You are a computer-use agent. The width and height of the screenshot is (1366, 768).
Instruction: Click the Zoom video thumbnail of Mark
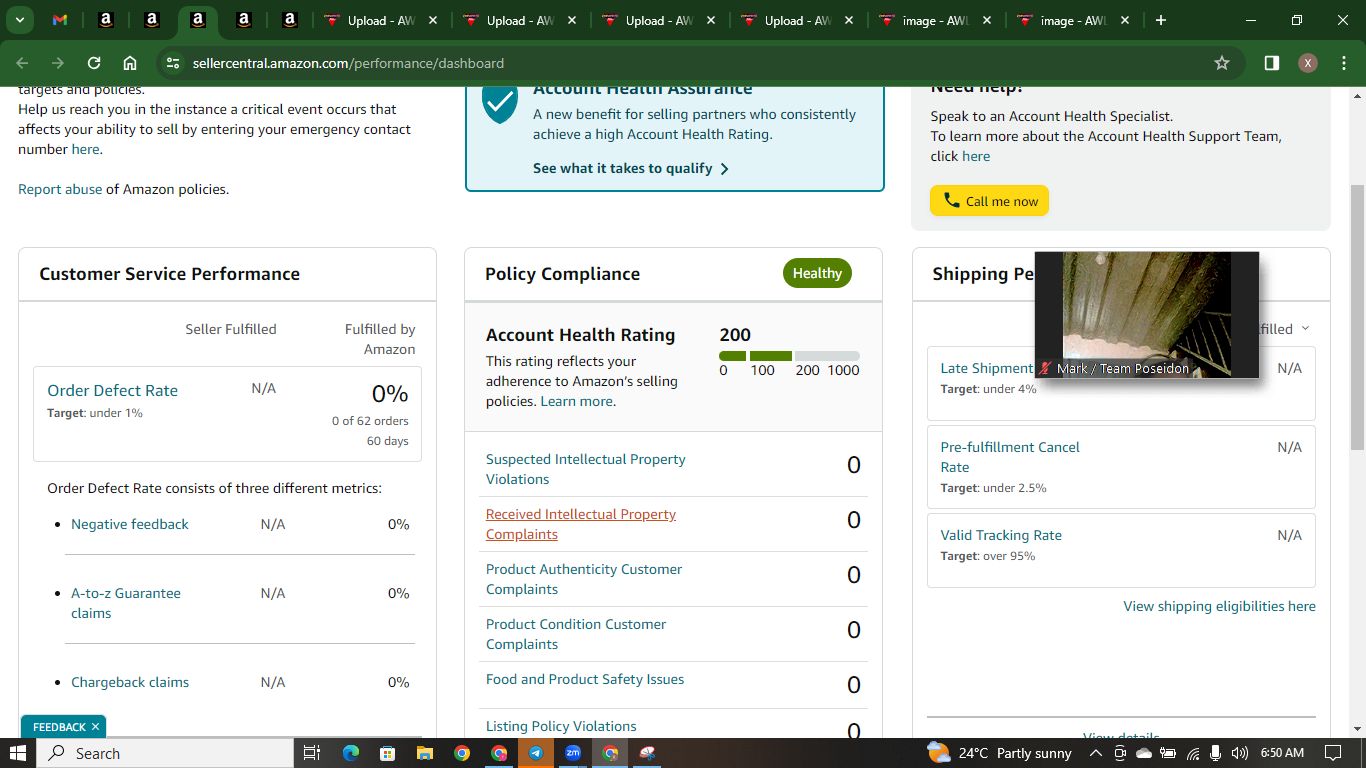[1146, 314]
